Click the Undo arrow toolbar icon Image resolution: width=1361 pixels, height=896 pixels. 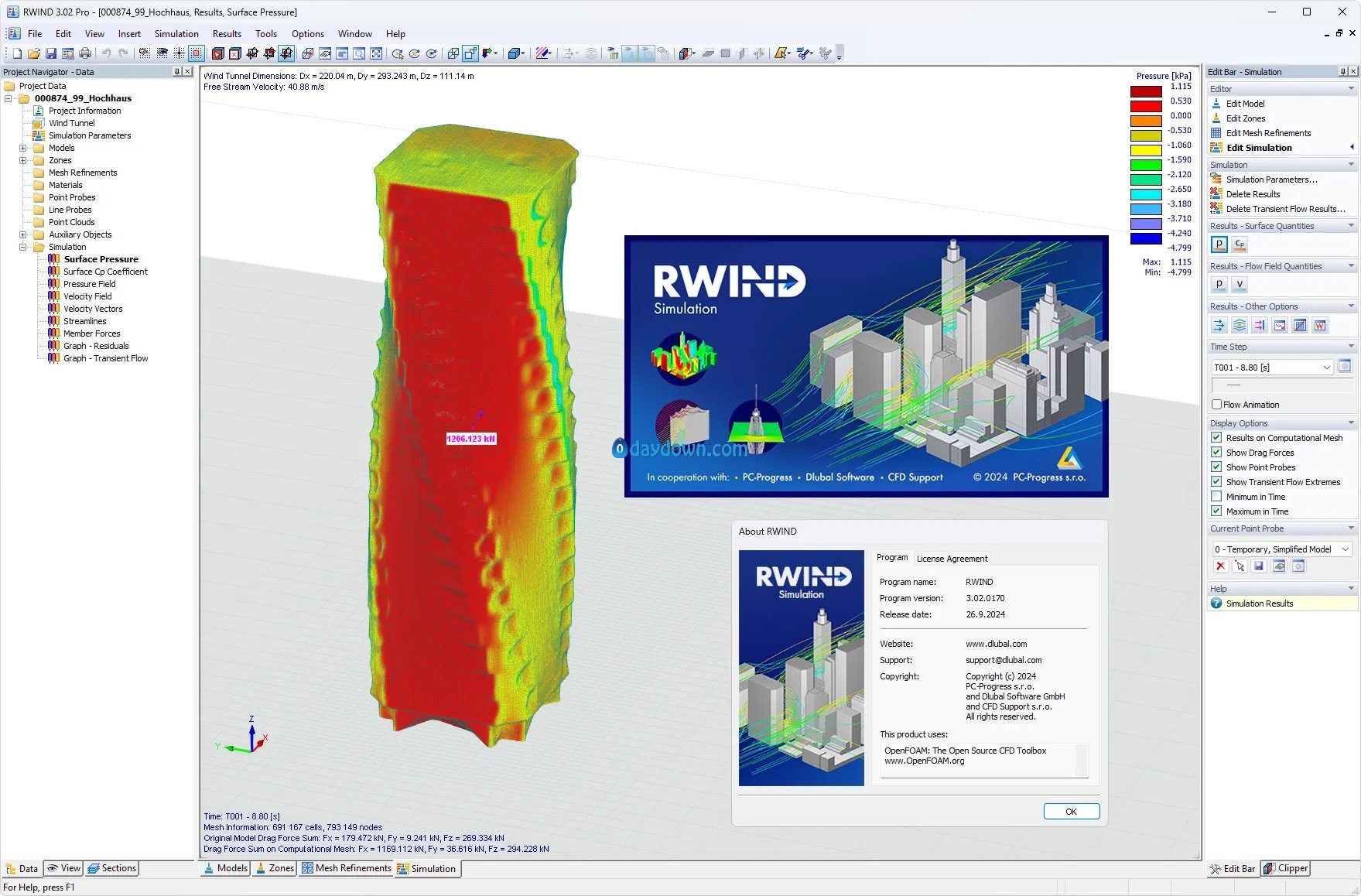click(x=107, y=53)
